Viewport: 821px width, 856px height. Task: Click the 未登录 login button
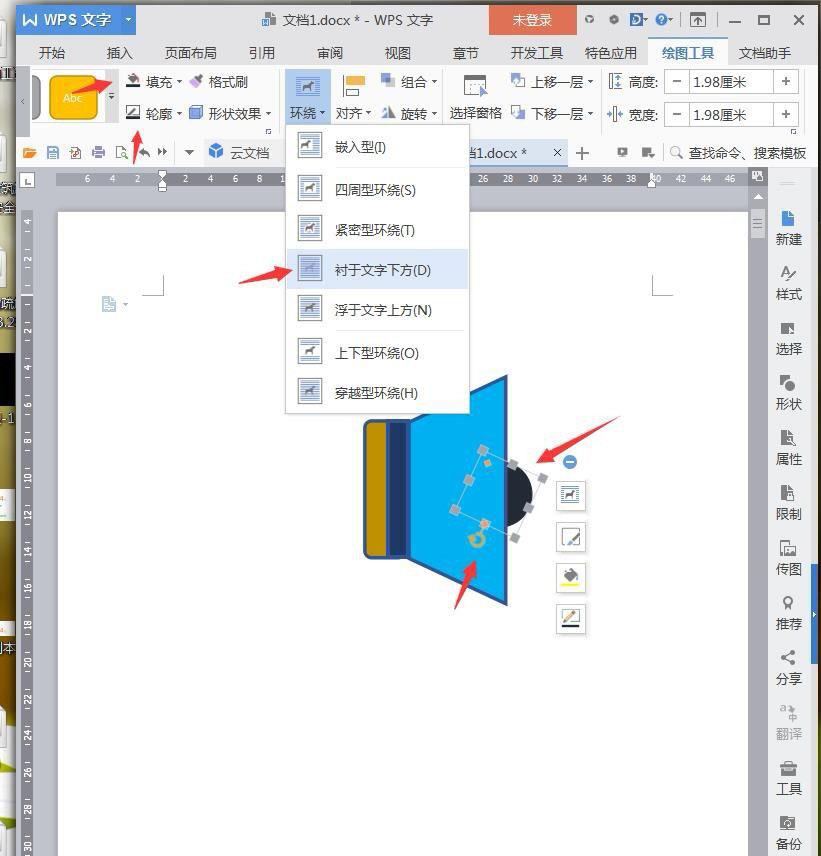click(532, 18)
